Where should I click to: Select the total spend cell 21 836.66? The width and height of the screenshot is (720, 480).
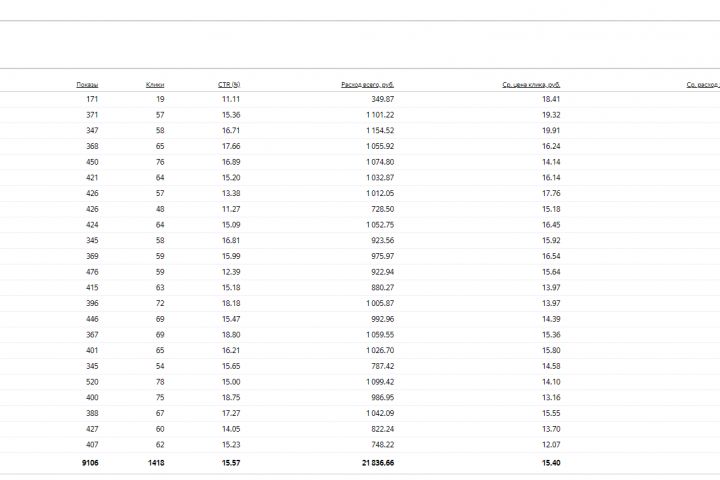point(373,463)
